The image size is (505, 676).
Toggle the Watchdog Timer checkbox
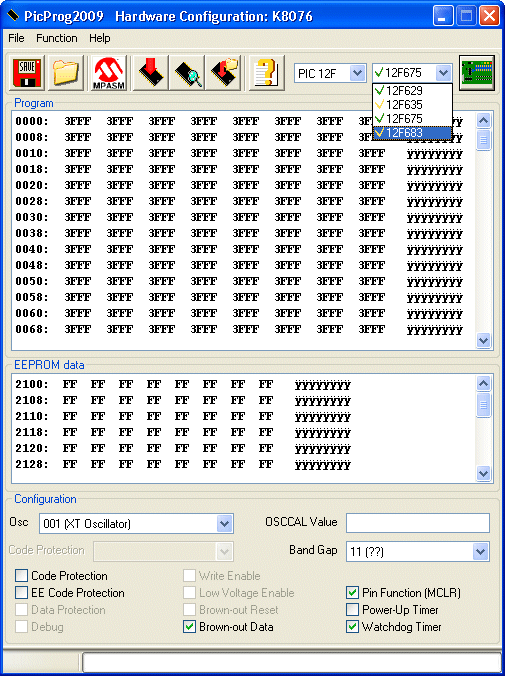pyautogui.click(x=352, y=626)
